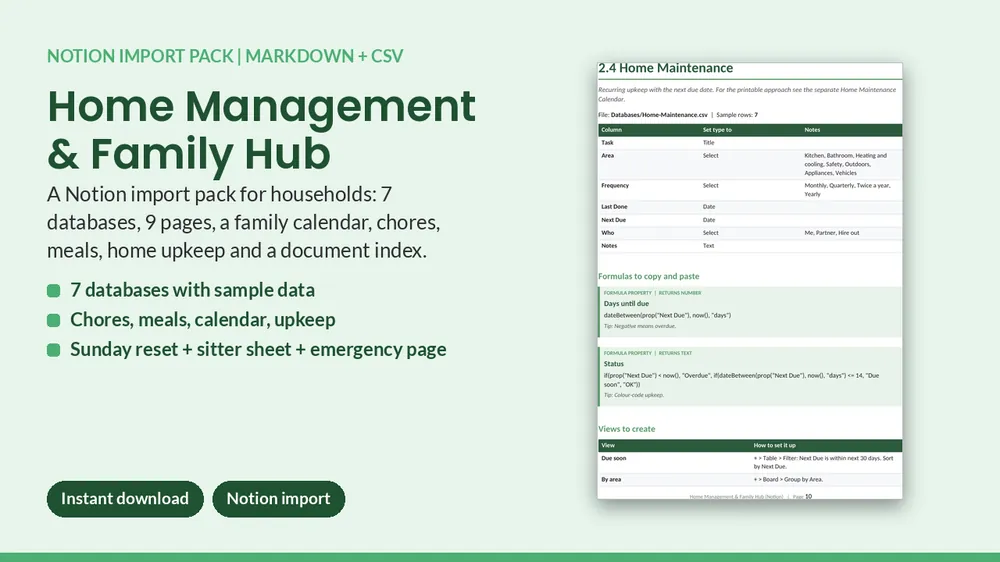
Task: Click the 'Text' type cell in the Notes row
Action: (x=709, y=246)
